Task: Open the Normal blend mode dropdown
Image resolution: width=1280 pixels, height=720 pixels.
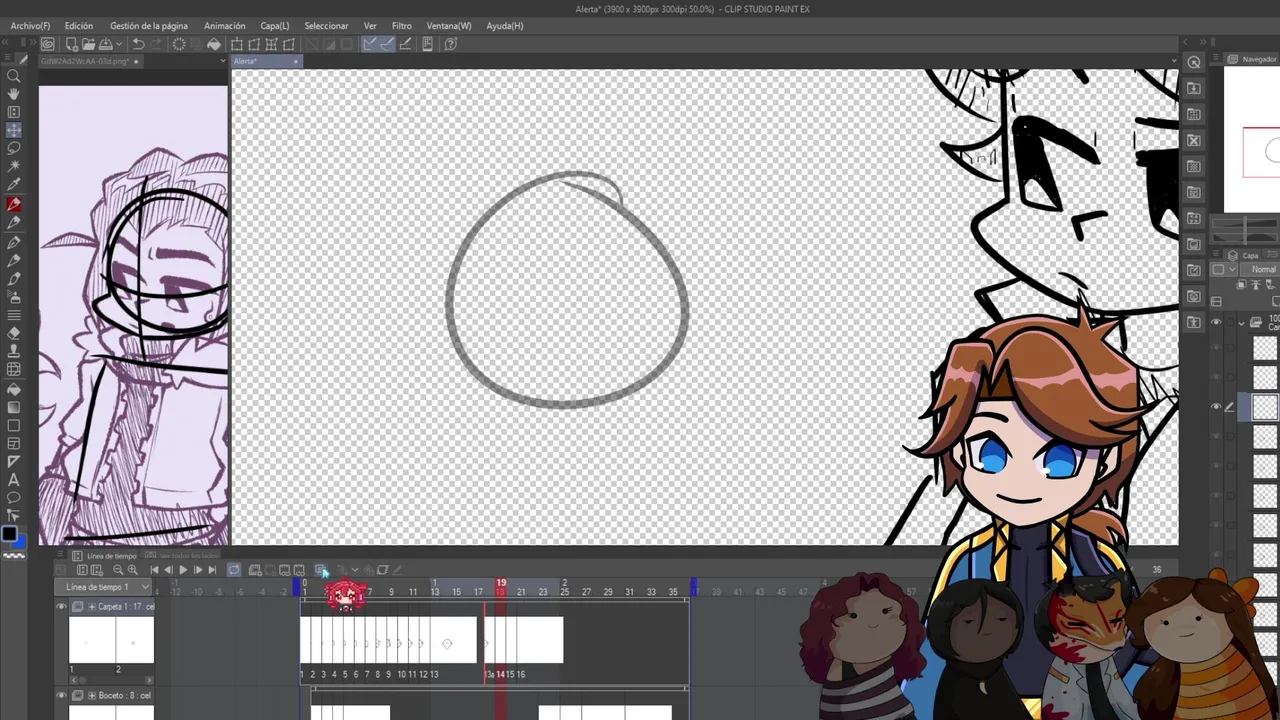Action: point(1258,270)
